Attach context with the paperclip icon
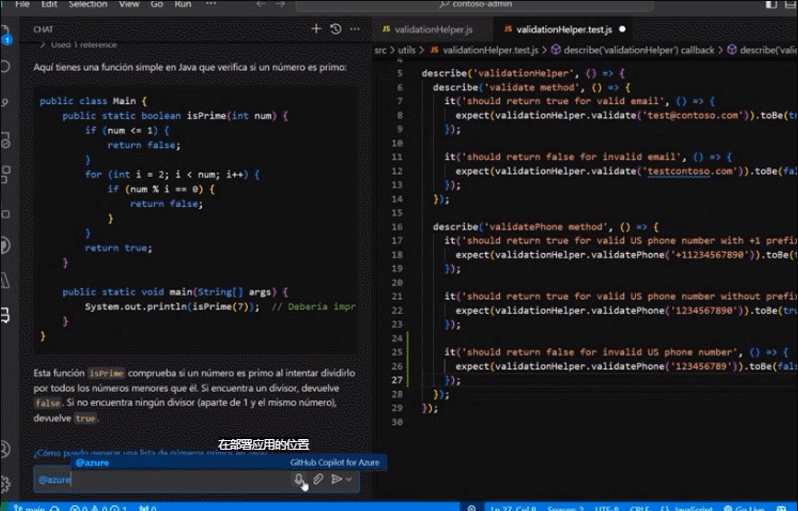Viewport: 798px width, 511px height. 318,480
